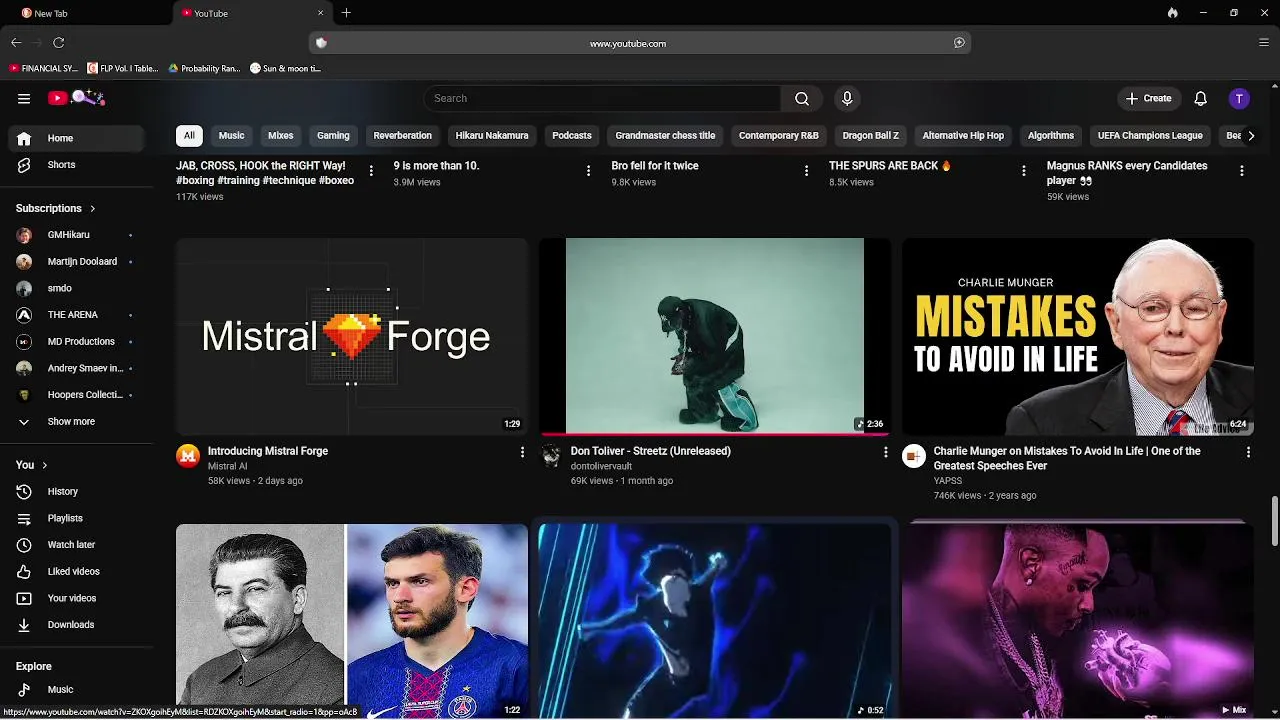This screenshot has height=720, width=1280.
Task: Open options for Don Toliver Streetz
Action: [885, 453]
